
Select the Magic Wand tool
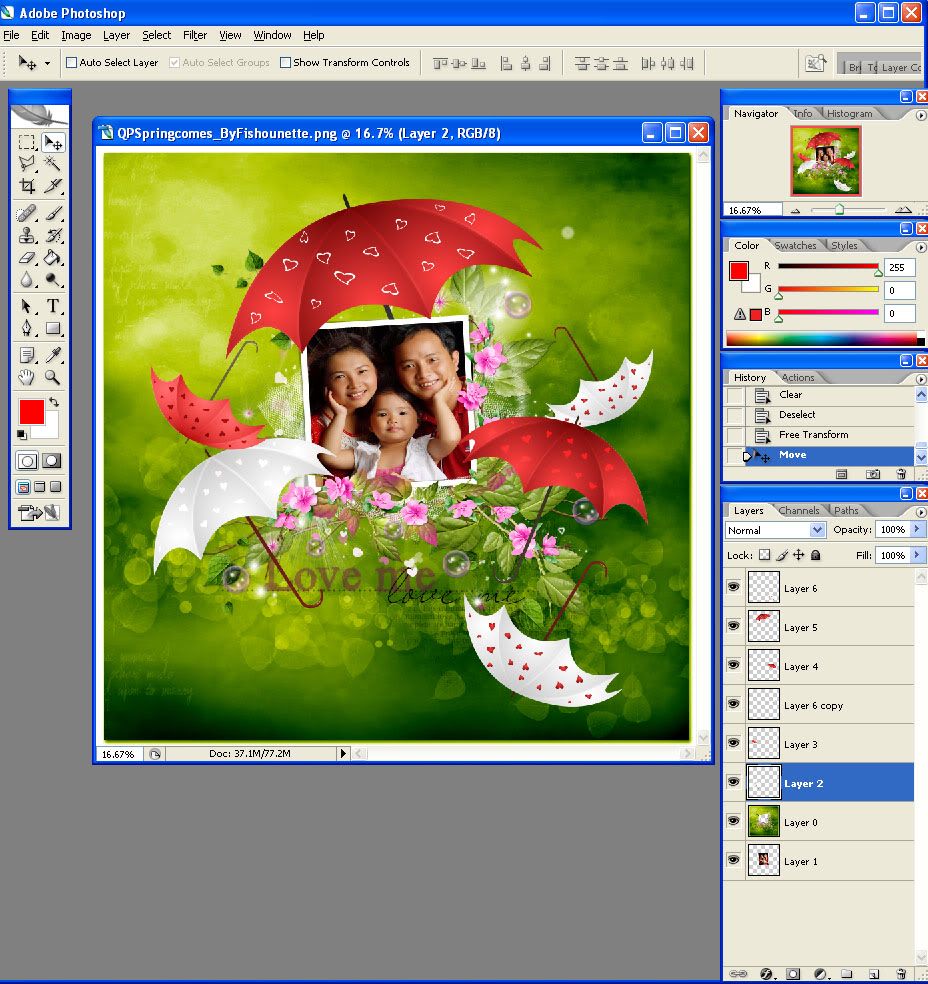pyautogui.click(x=53, y=164)
